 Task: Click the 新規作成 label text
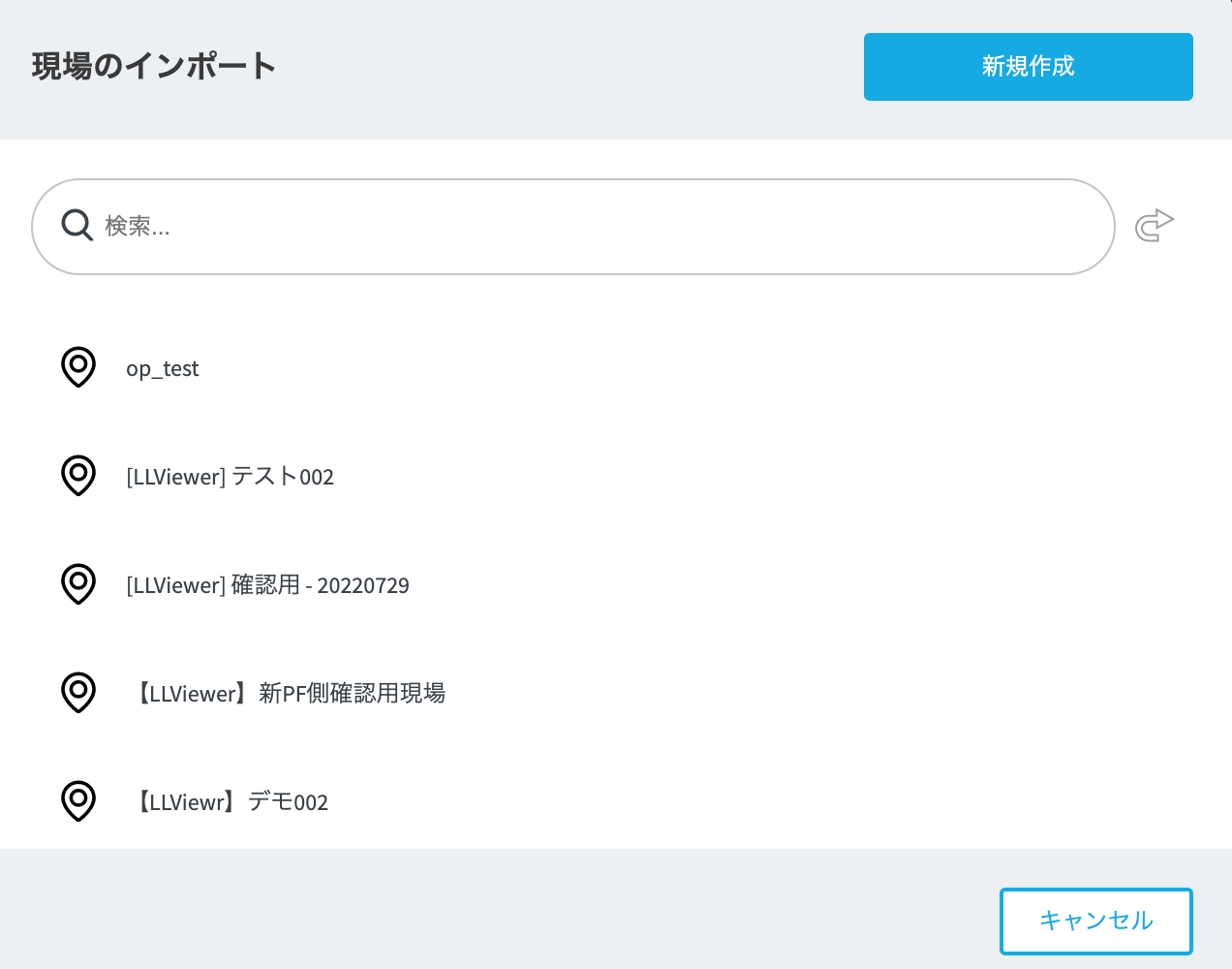click(1028, 66)
